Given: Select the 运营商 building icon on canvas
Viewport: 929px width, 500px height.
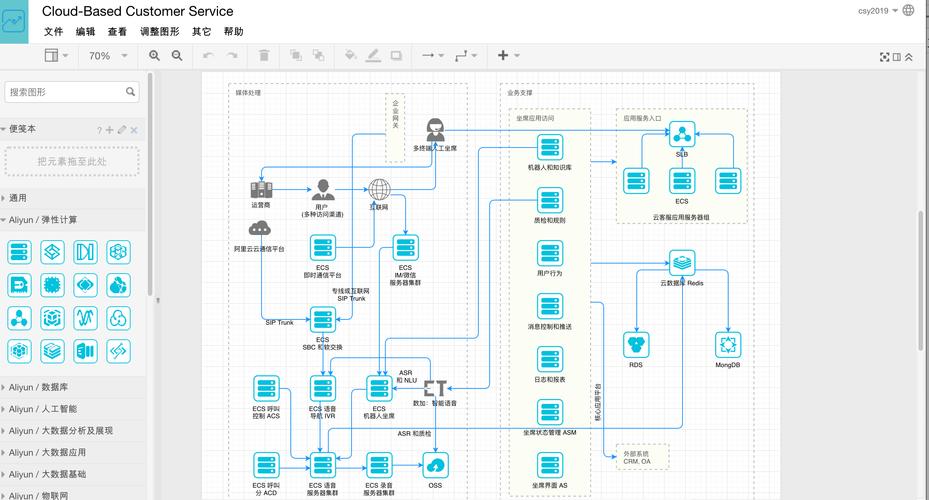Looking at the screenshot, I should pos(261,190).
